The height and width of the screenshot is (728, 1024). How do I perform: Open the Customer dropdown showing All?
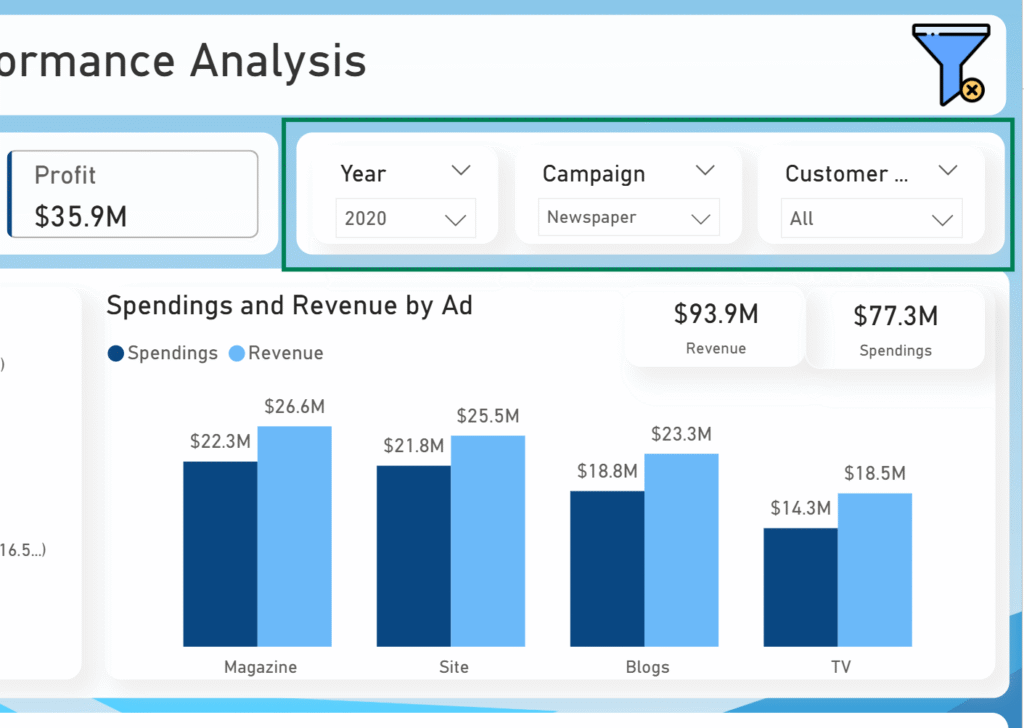coord(871,219)
